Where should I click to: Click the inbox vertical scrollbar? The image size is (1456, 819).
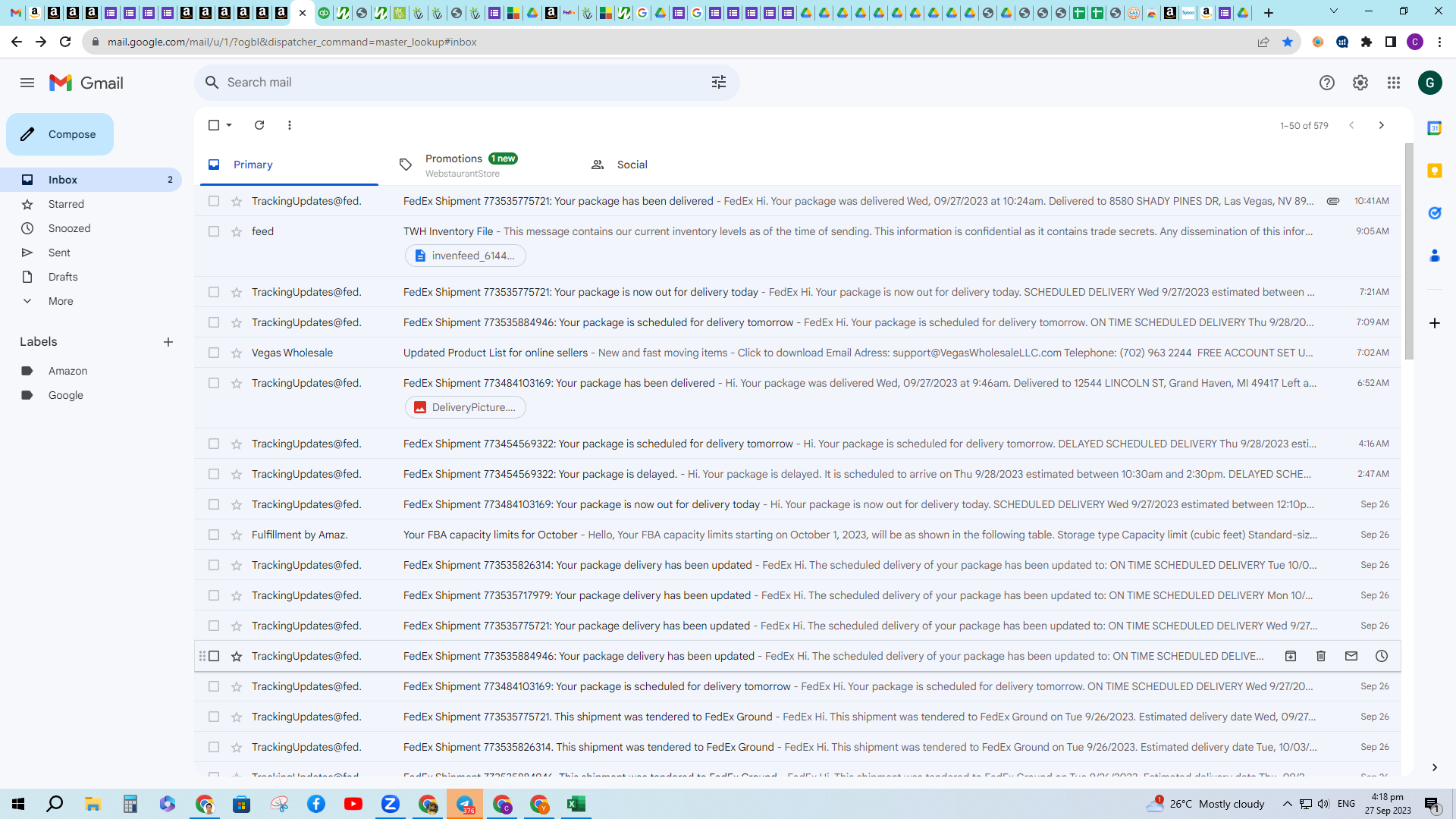(x=1409, y=250)
